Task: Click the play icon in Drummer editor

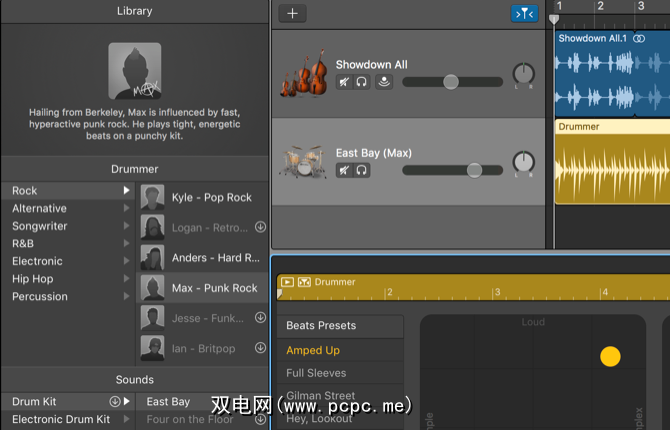Action: (x=287, y=283)
